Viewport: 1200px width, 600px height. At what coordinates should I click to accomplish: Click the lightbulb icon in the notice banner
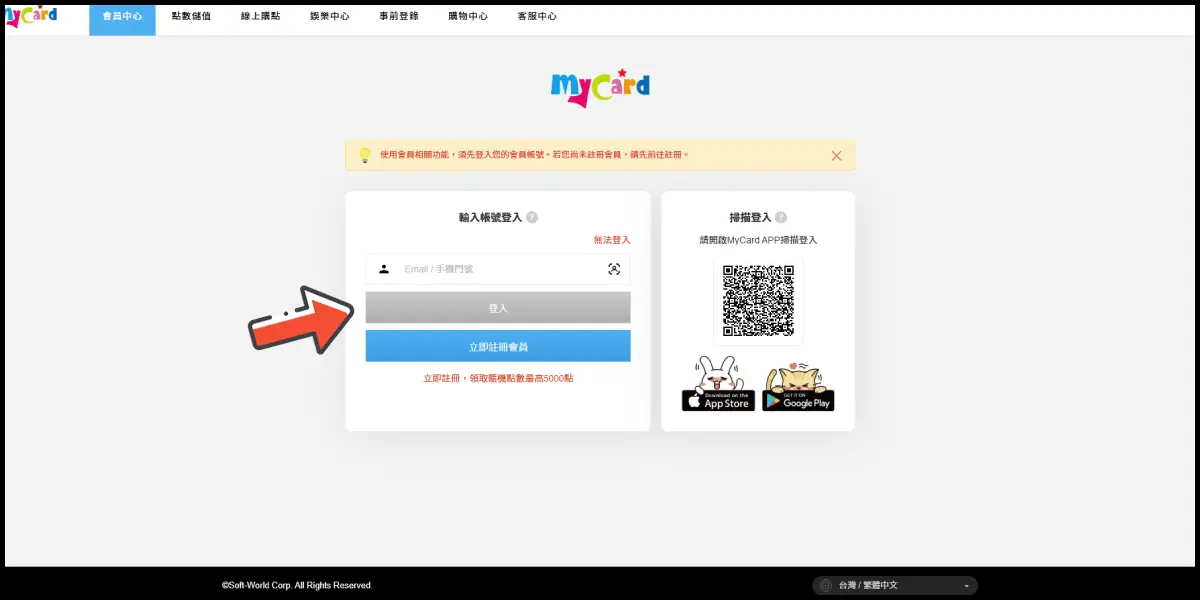pos(365,155)
